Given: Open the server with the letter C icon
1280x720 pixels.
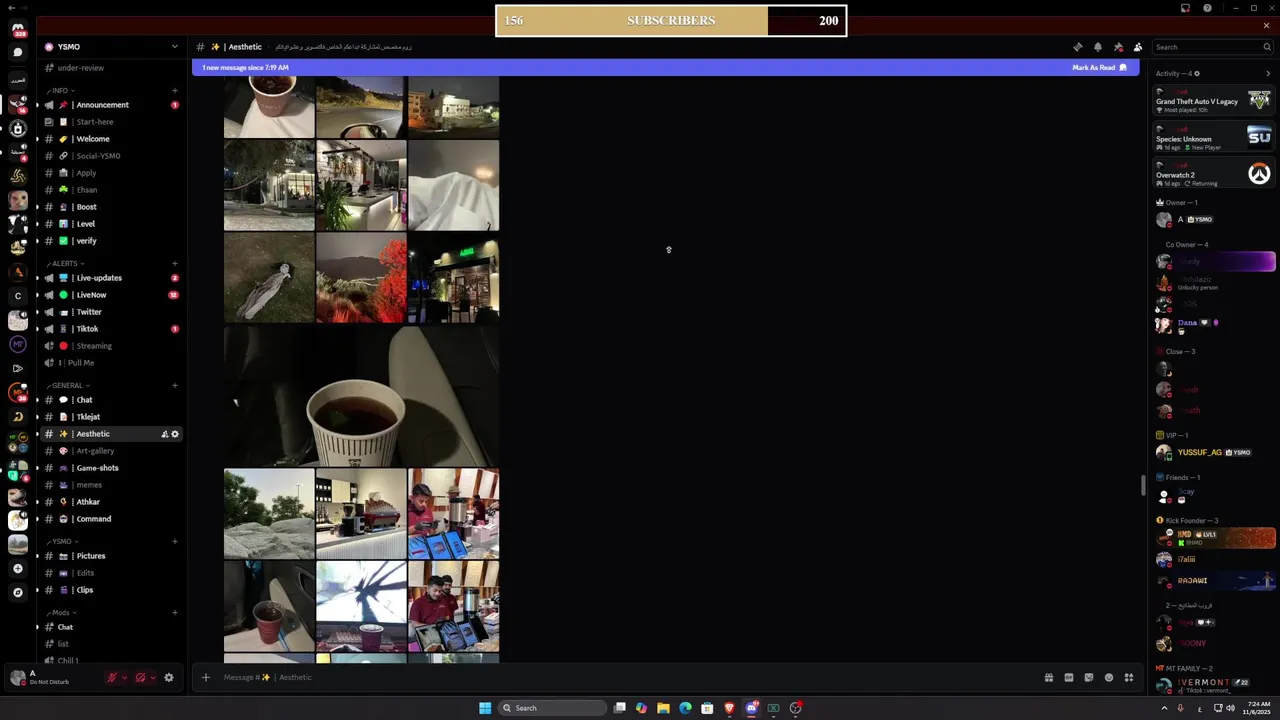Looking at the screenshot, I should 18,296.
